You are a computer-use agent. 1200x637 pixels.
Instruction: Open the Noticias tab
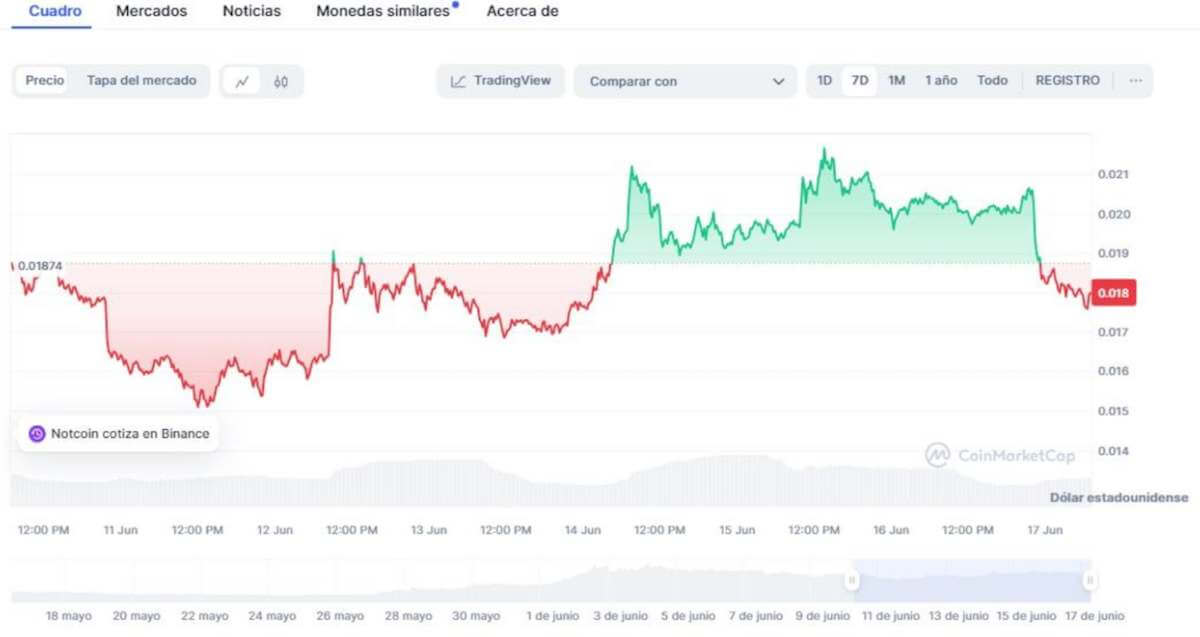tap(251, 11)
